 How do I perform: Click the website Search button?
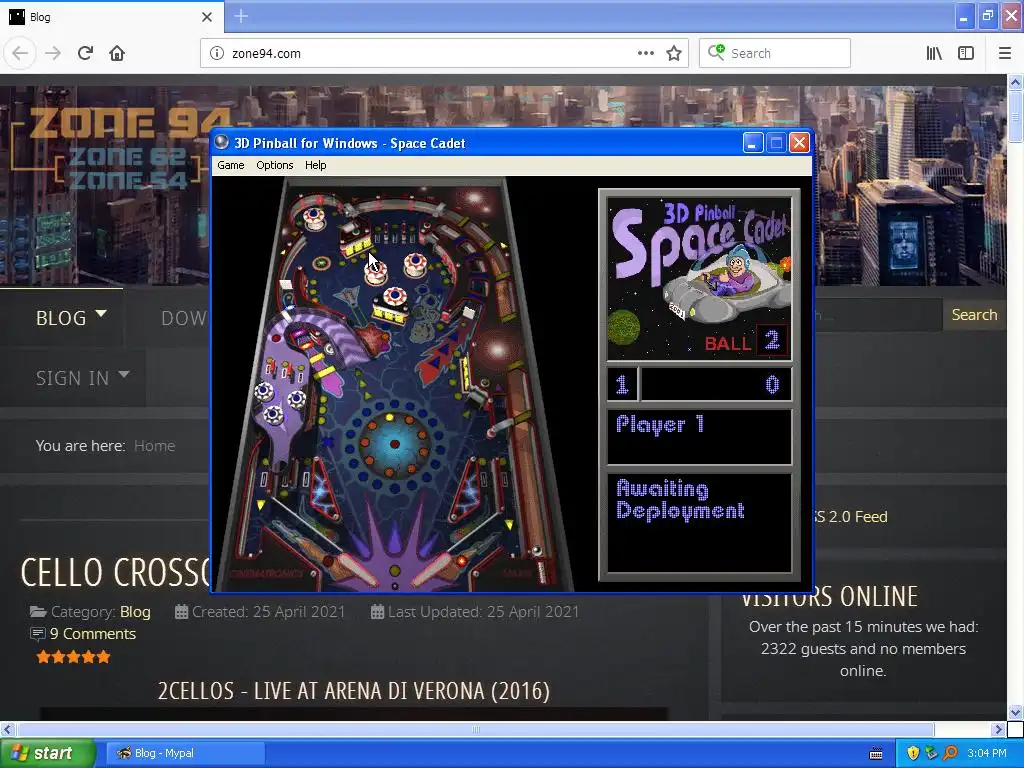coord(974,315)
